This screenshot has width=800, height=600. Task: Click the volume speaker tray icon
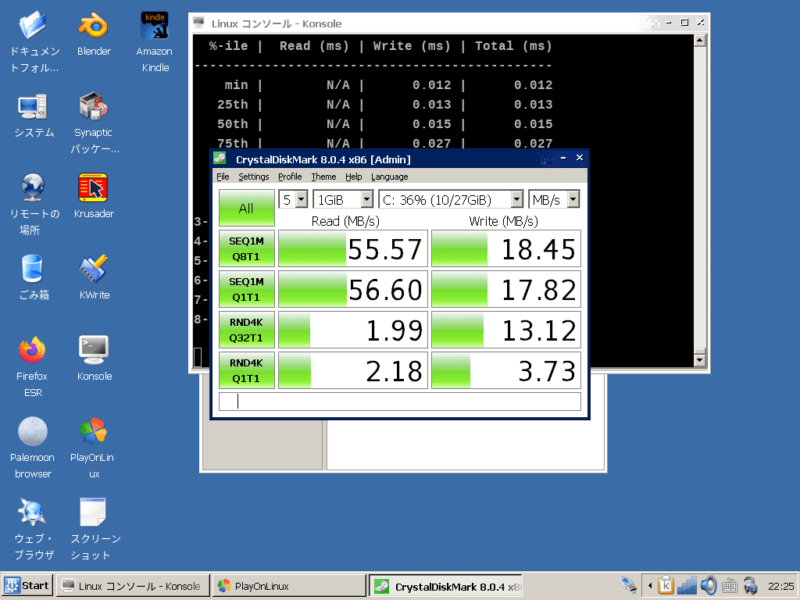709,586
